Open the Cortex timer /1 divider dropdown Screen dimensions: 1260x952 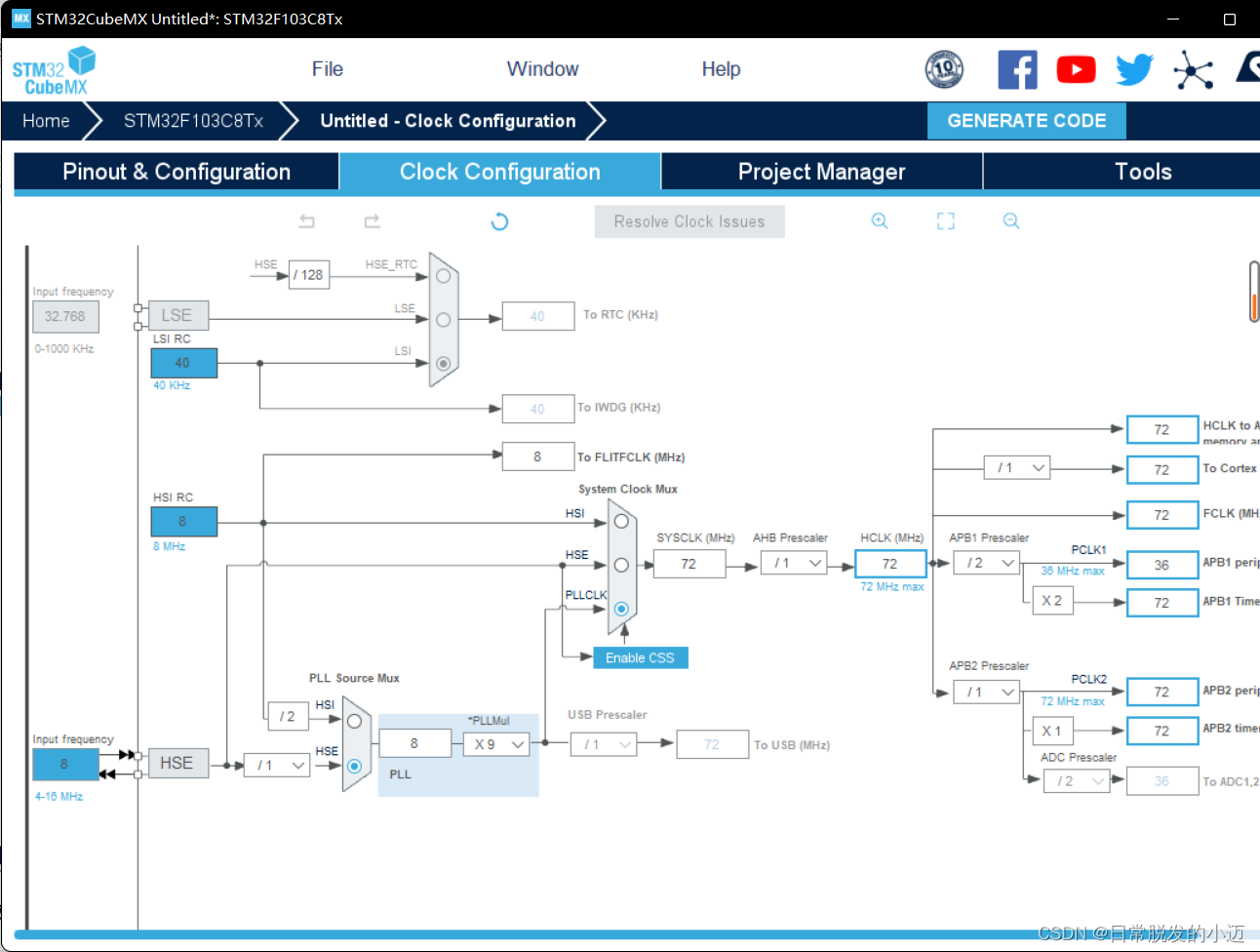pyautogui.click(x=1017, y=468)
